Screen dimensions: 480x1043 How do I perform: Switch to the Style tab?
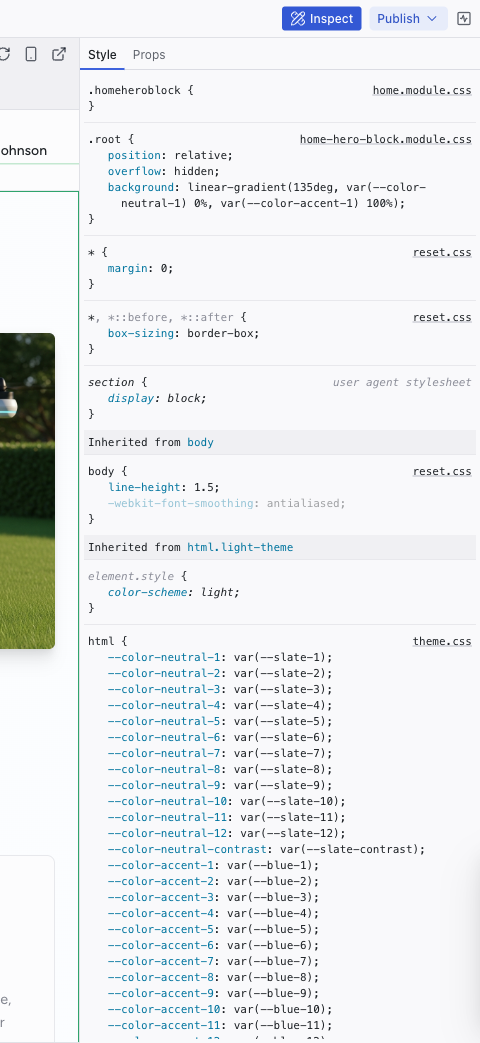102,55
